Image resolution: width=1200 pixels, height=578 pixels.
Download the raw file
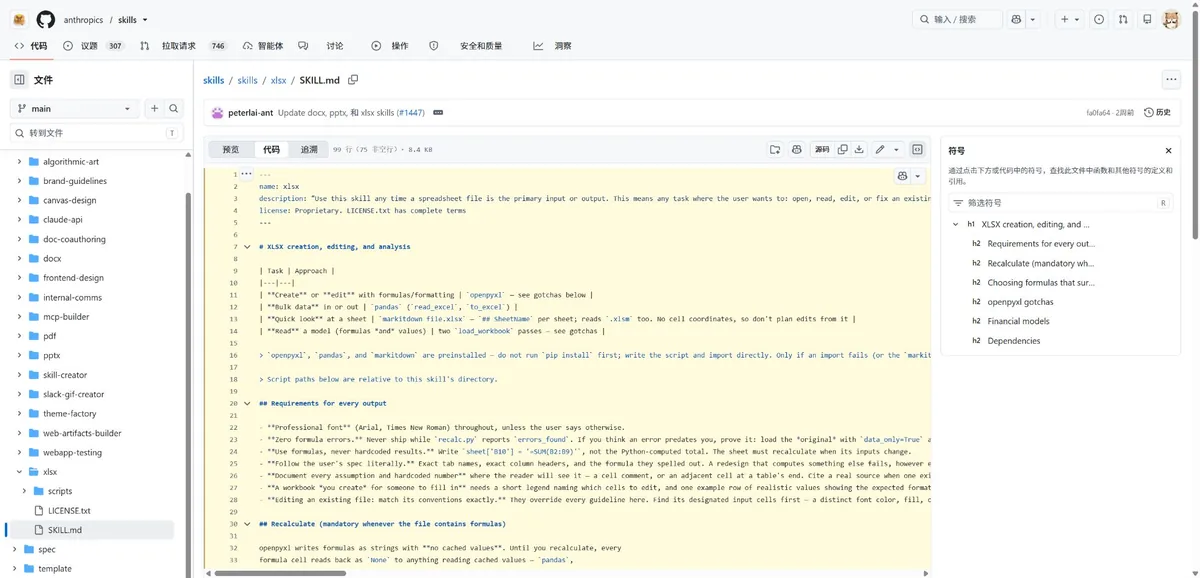pyautogui.click(x=859, y=150)
